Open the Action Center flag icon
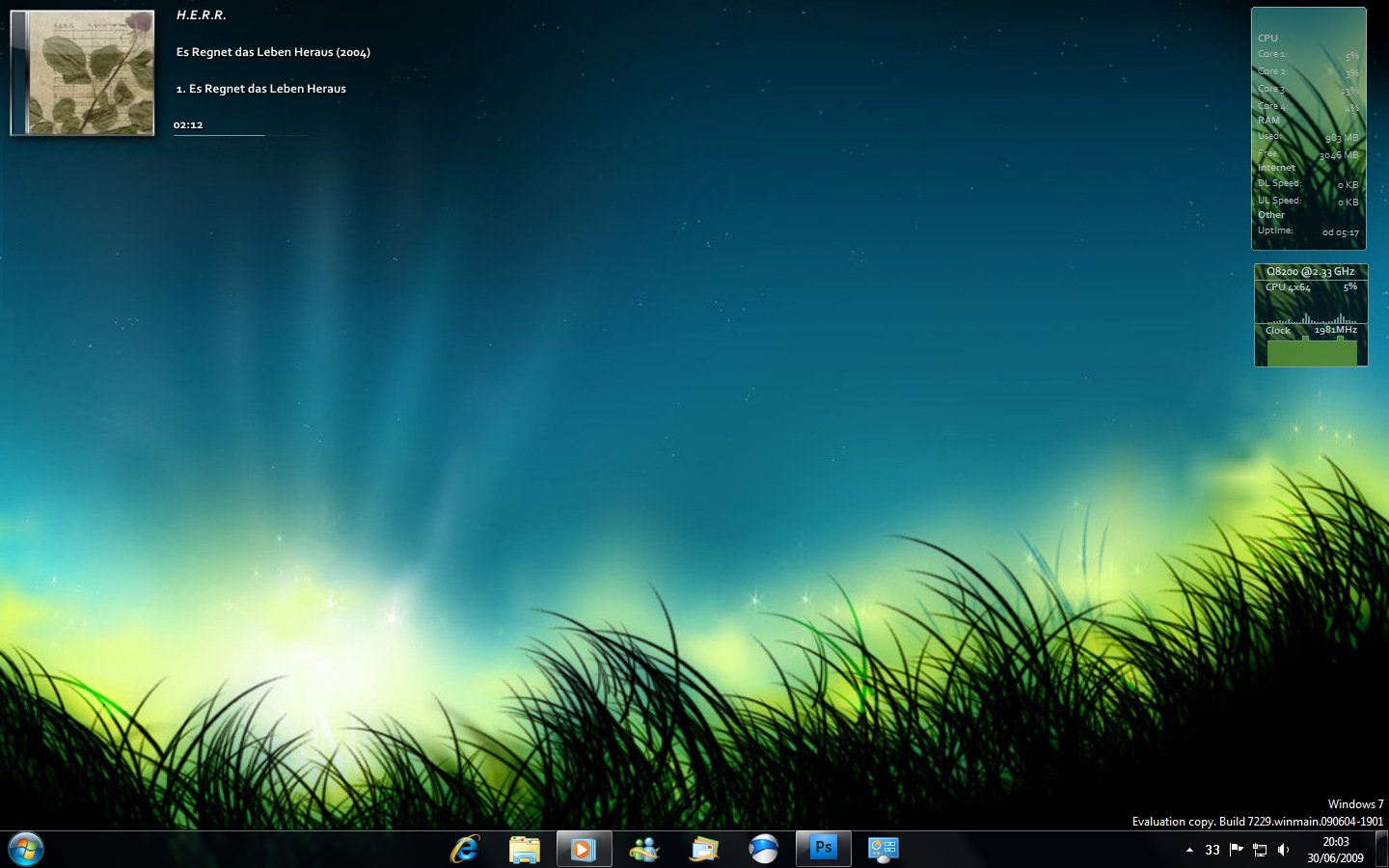Screen dimensions: 1389x868 tap(1236, 850)
